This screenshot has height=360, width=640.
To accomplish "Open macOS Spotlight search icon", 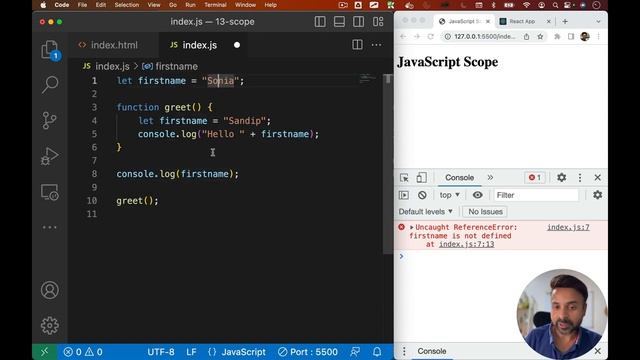I will coord(555,5).
